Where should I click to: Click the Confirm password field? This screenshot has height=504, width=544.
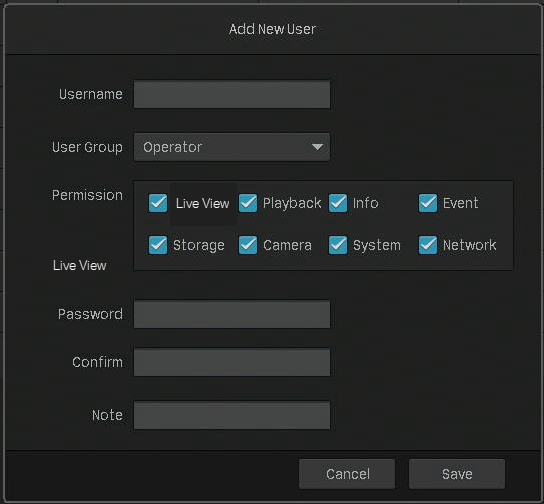(x=232, y=362)
